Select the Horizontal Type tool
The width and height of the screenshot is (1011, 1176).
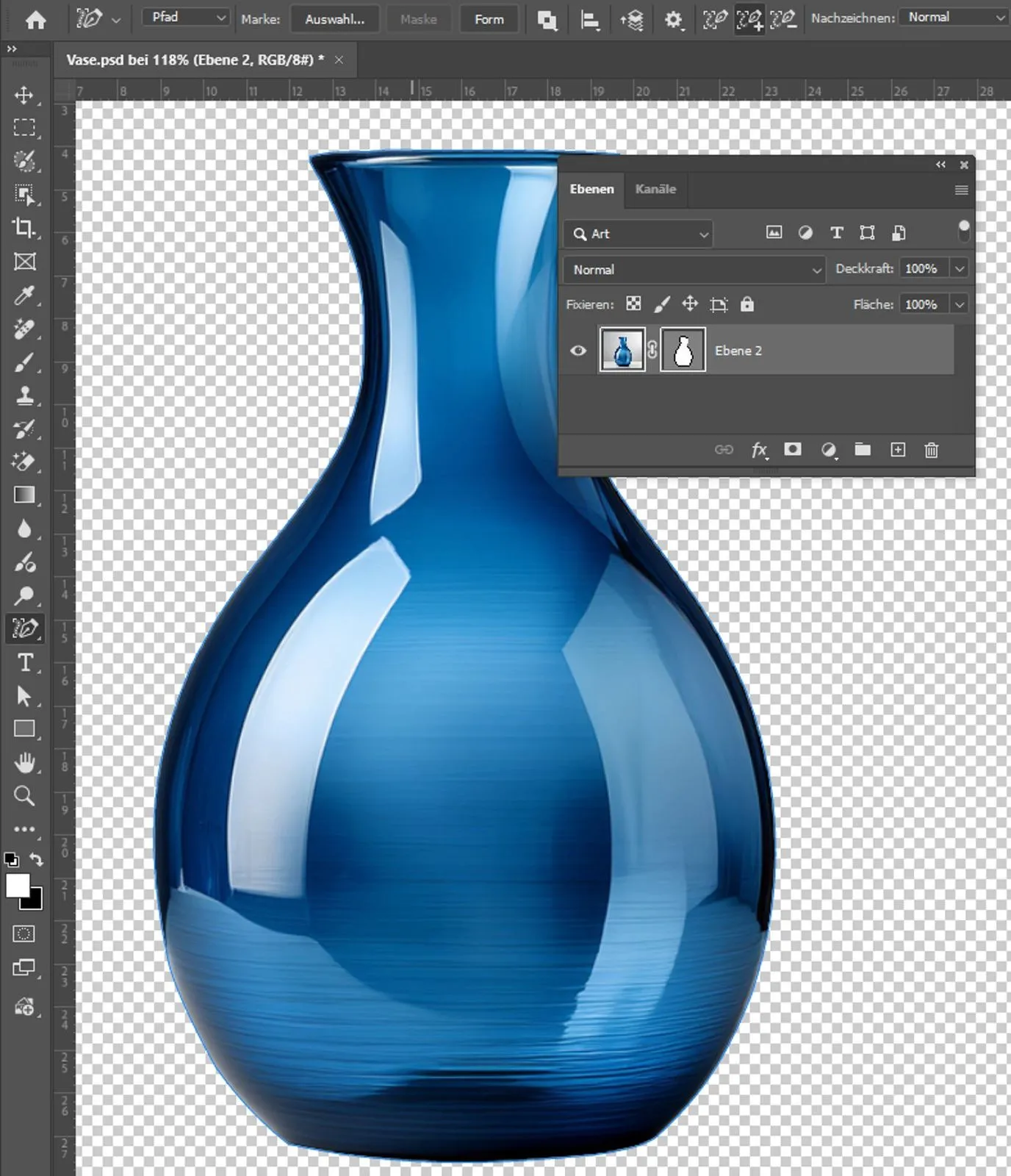click(x=24, y=662)
